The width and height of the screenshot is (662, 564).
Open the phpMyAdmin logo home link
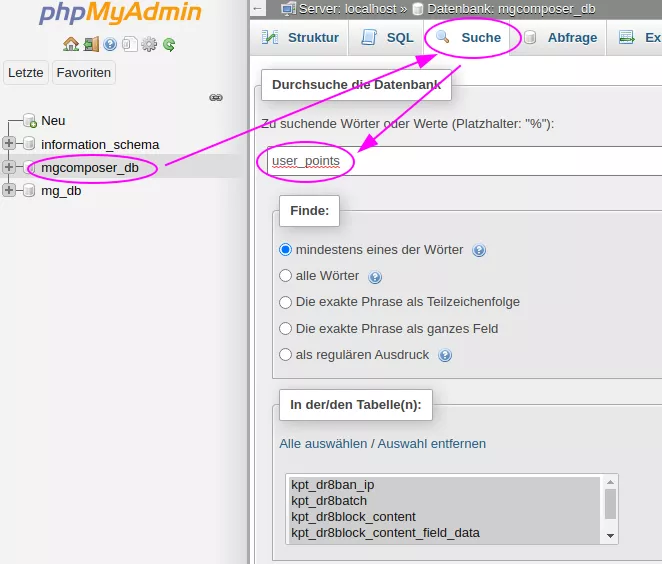(120, 13)
